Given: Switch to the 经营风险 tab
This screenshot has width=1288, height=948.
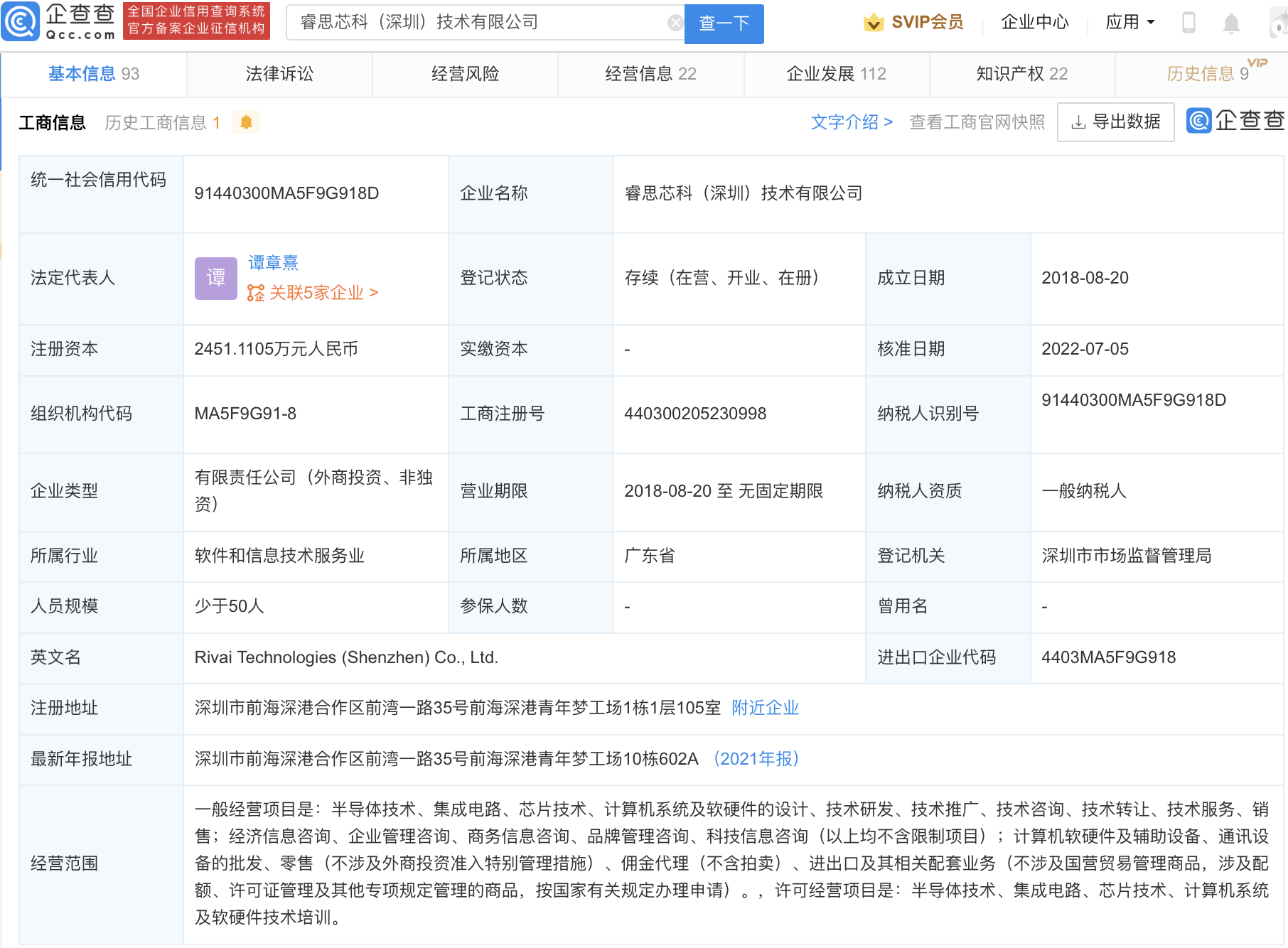Looking at the screenshot, I should (x=465, y=74).
